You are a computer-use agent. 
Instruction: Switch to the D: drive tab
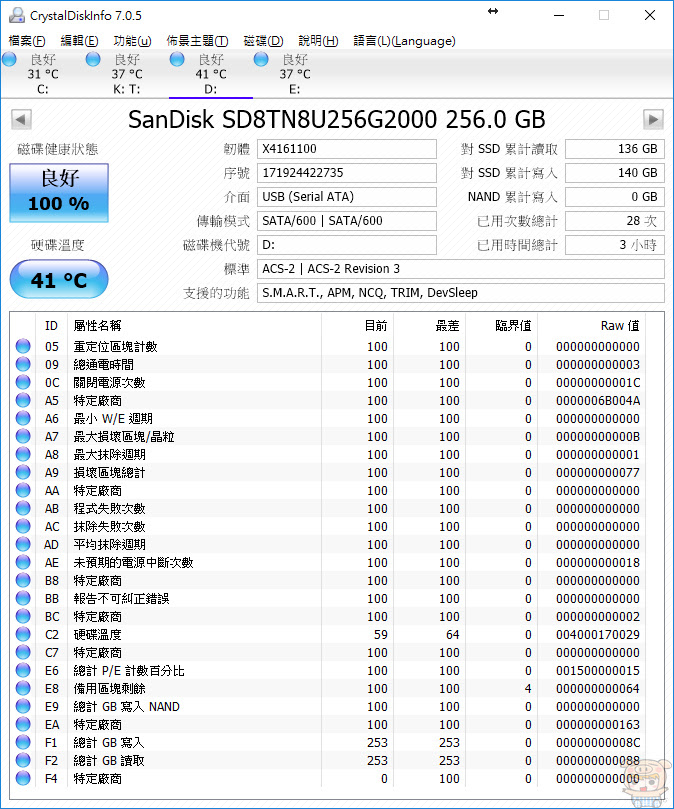[211, 74]
